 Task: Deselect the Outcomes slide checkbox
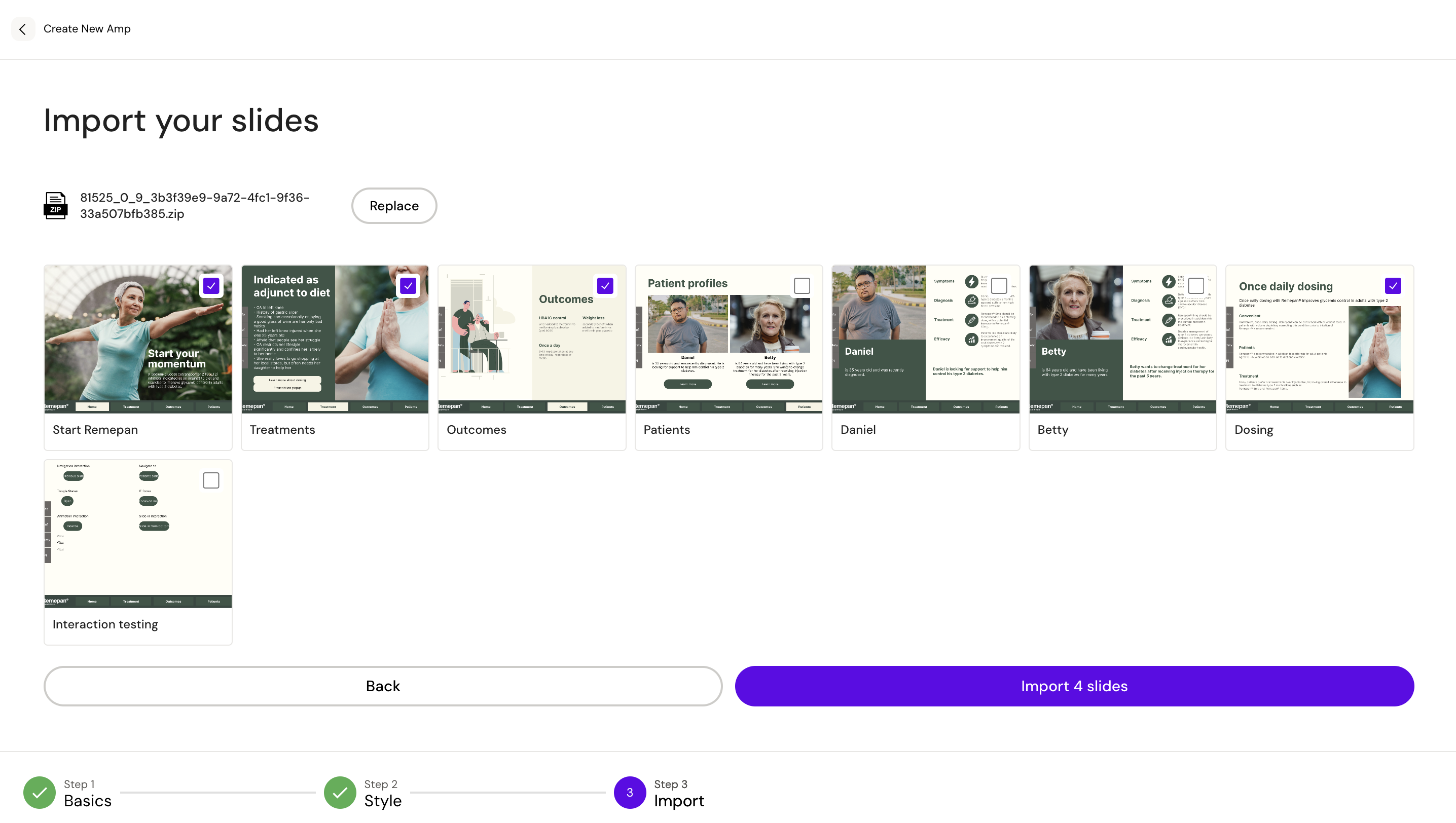click(x=605, y=286)
